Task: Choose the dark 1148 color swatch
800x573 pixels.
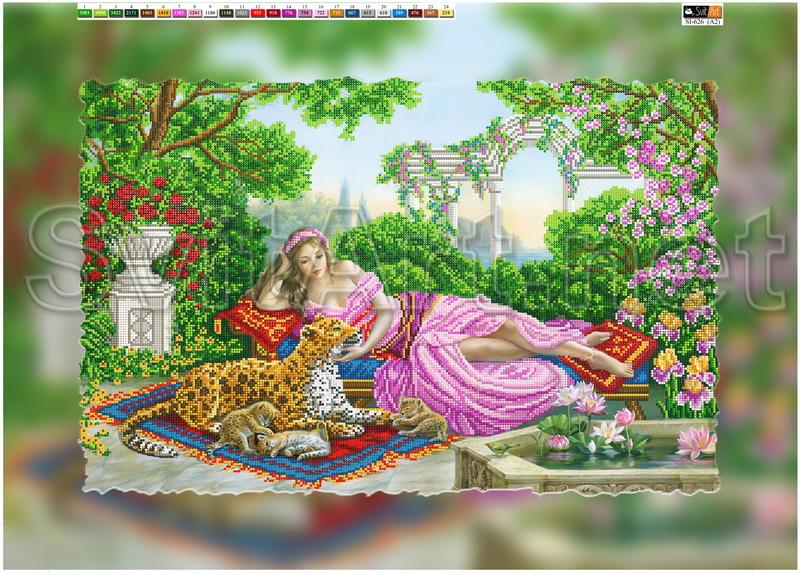Action: tap(227, 14)
